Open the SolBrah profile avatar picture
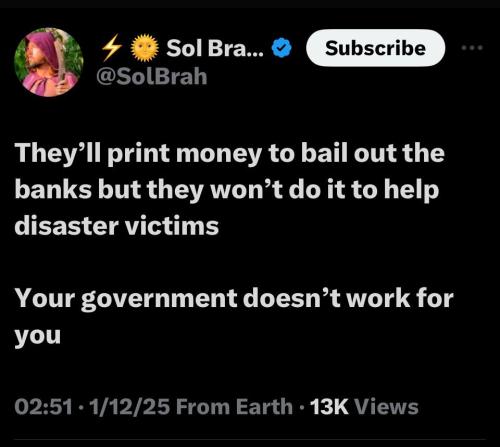 click(x=49, y=62)
